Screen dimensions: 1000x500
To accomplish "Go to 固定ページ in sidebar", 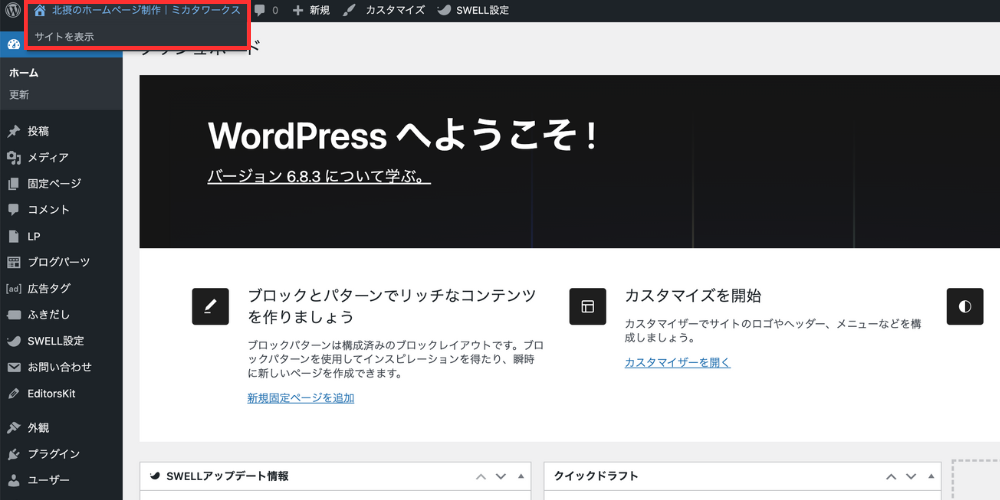I will (54, 184).
